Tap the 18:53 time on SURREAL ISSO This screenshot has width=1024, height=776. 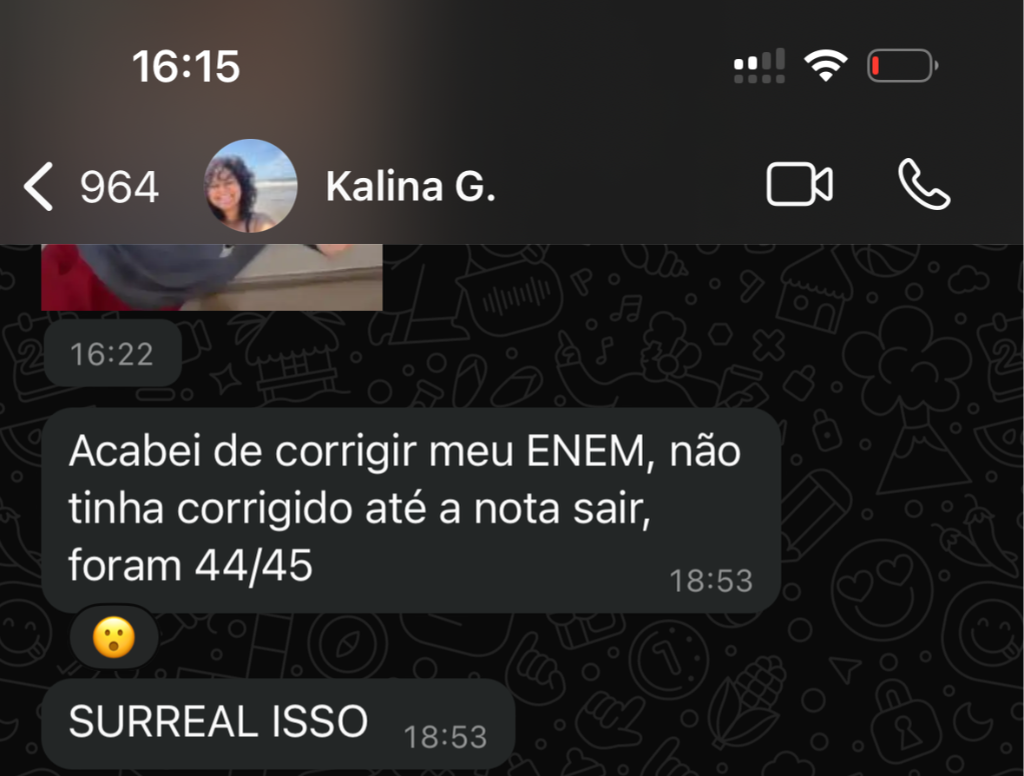[x=445, y=737]
